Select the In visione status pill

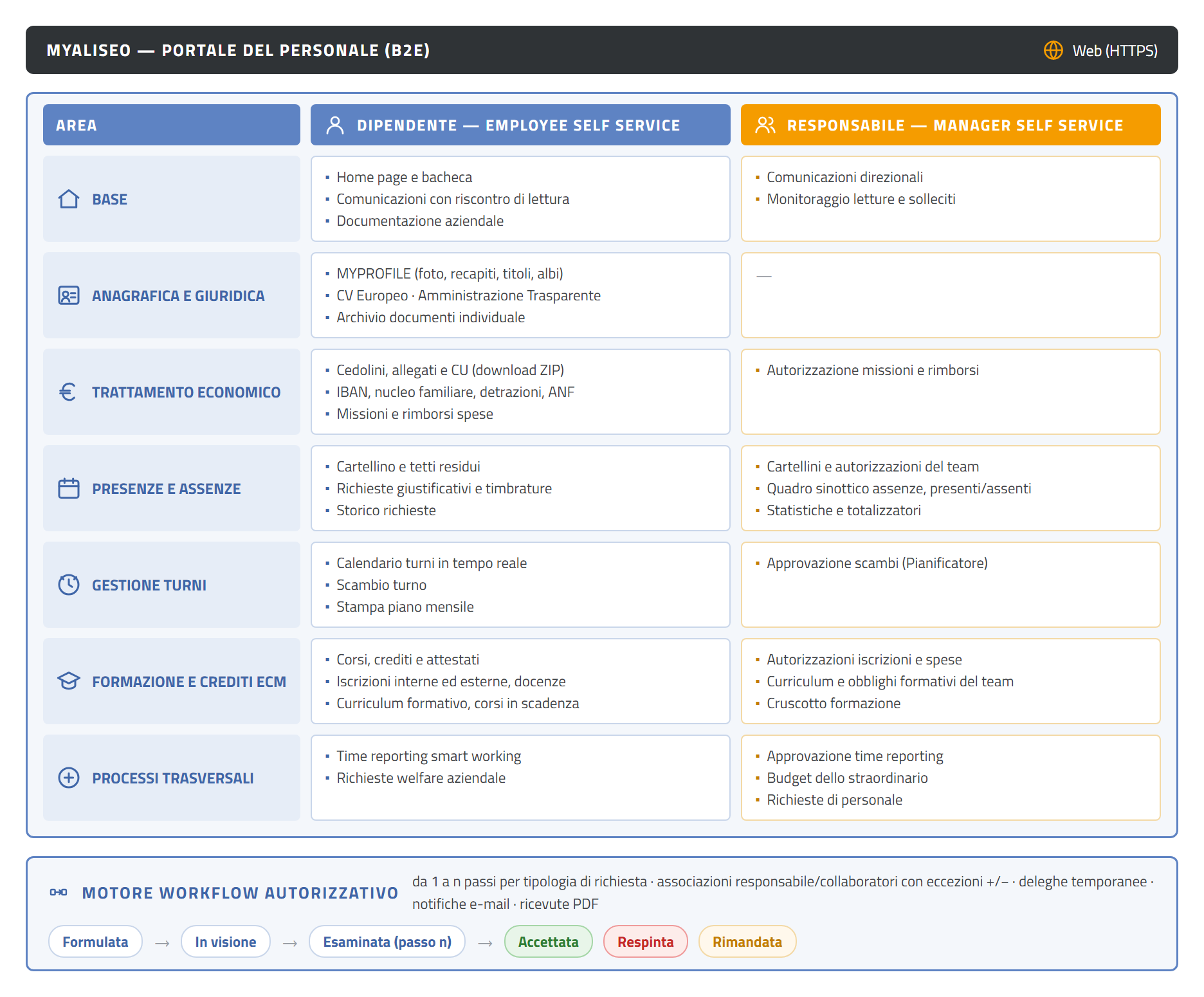tap(226, 942)
